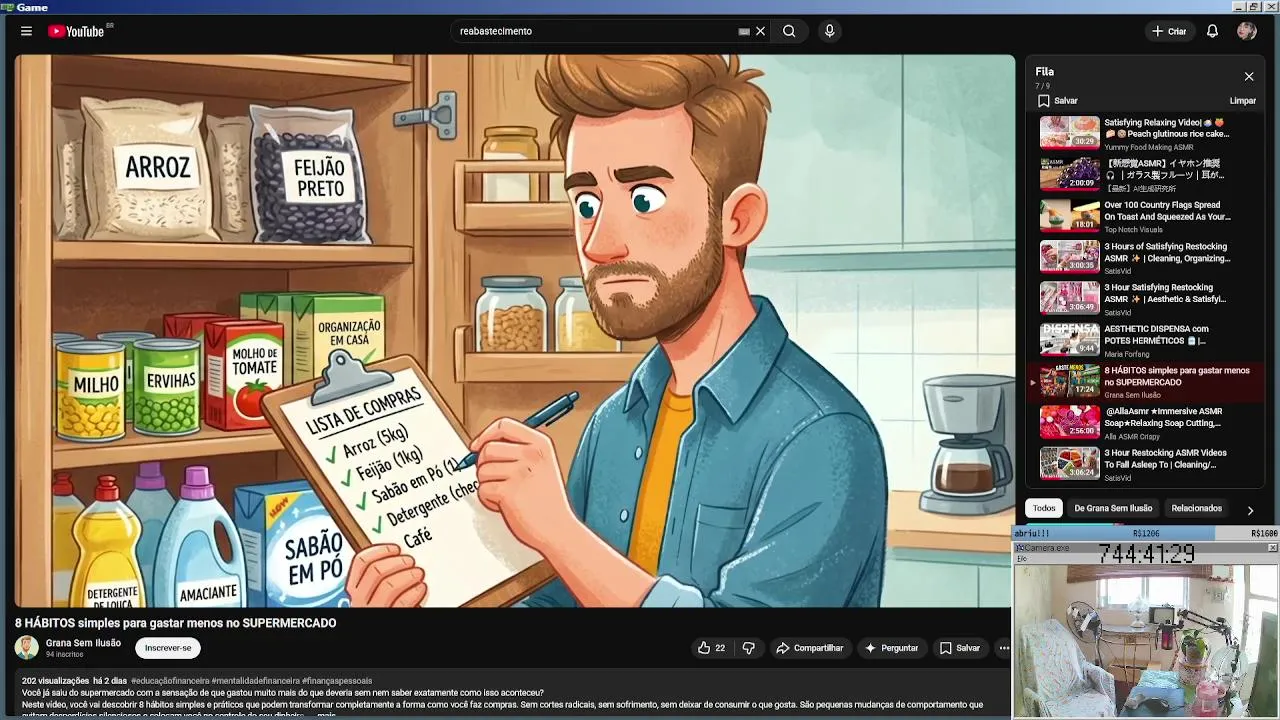Image resolution: width=1280 pixels, height=720 pixels.
Task: Open the more actions three-dot menu
Action: [1004, 648]
